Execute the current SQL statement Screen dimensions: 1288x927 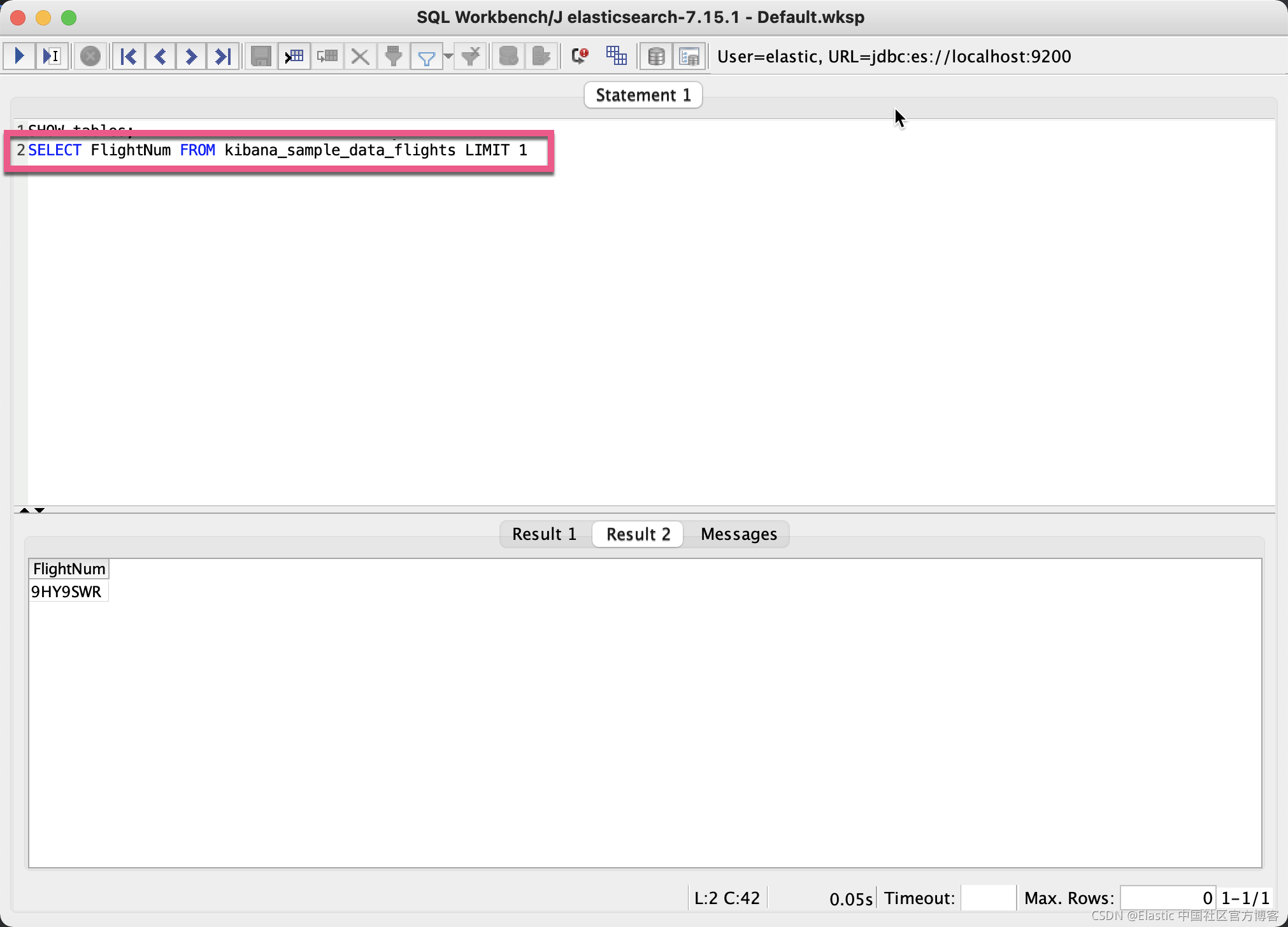point(51,56)
